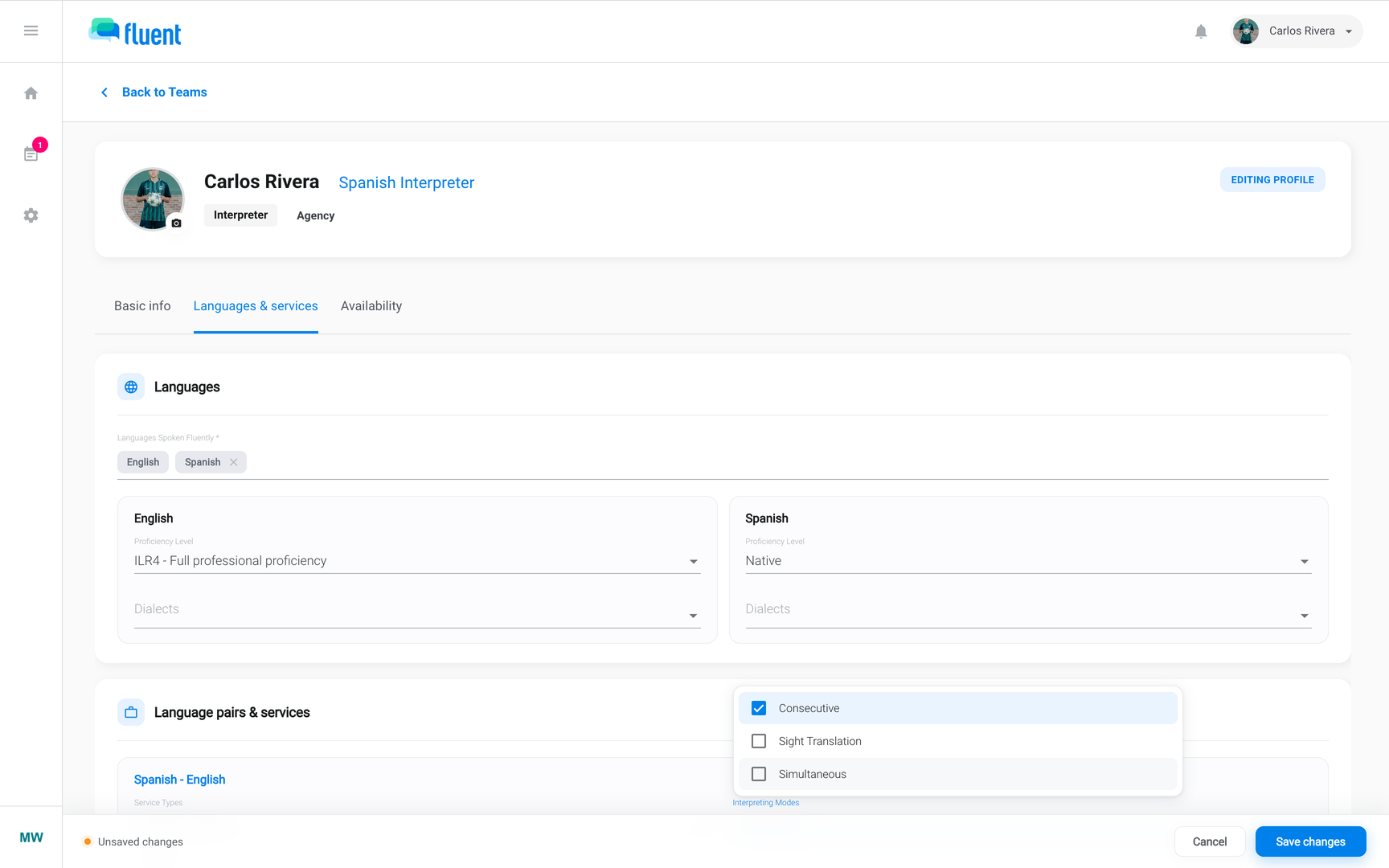Open the hamburger menu
Image resolution: width=1389 pixels, height=868 pixels.
coord(31,31)
